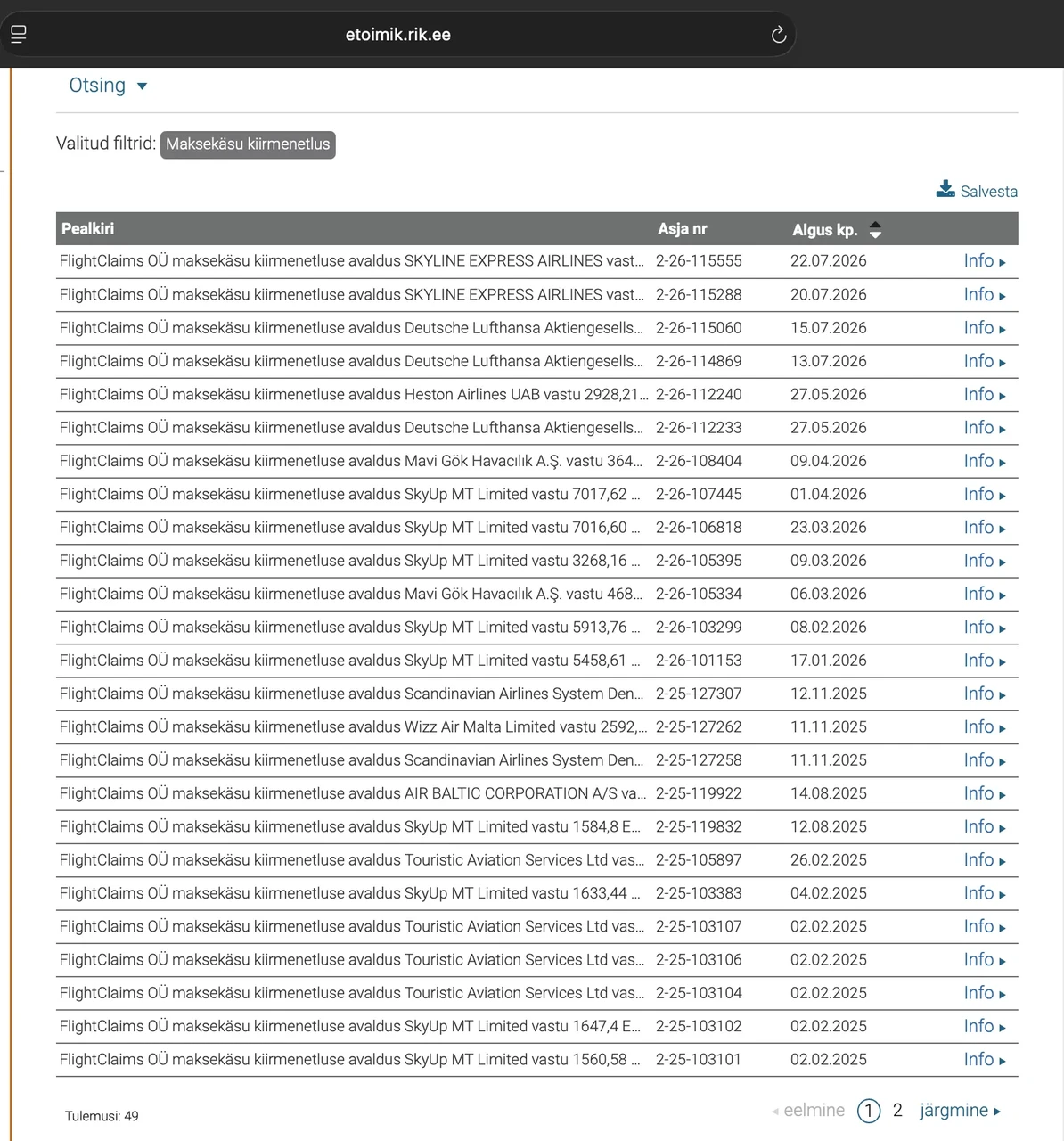
Task: Open Info for case 2-25-127262
Action: click(x=984, y=727)
